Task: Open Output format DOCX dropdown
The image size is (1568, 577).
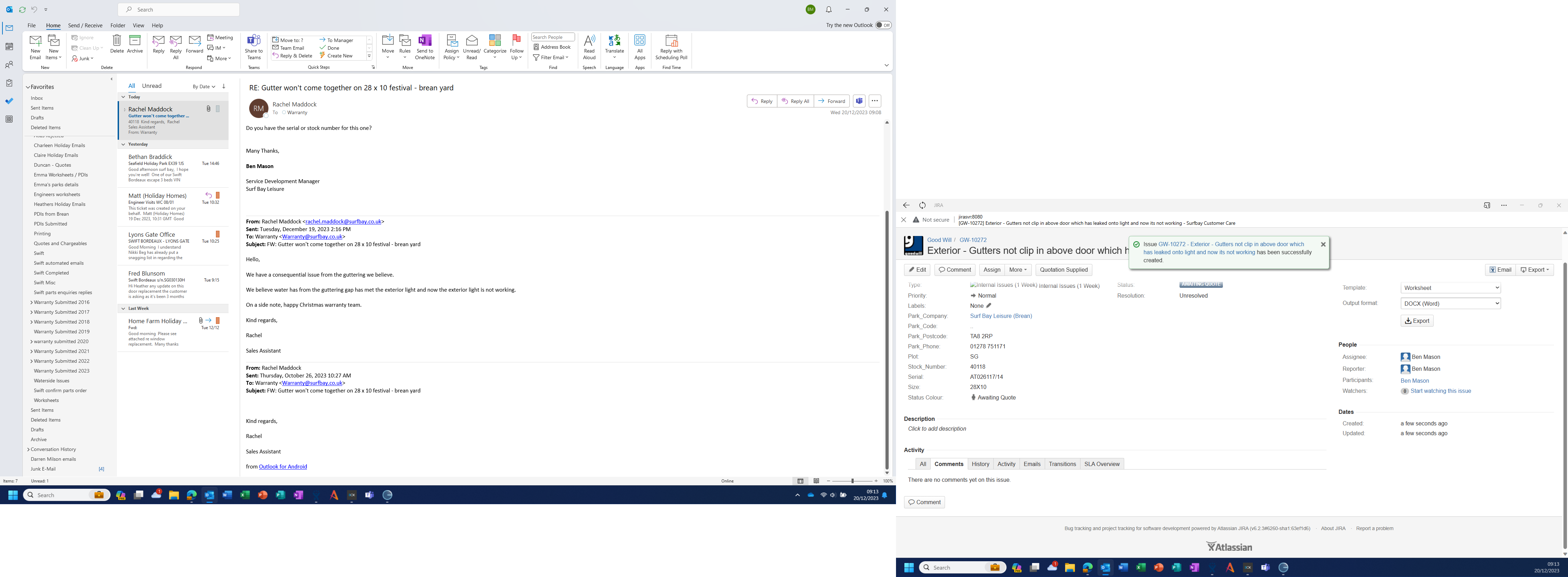Action: [1450, 303]
